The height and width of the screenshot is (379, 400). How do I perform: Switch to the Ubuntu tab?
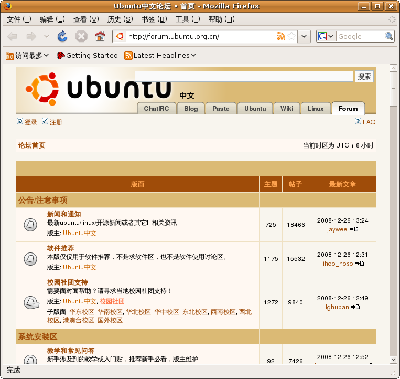255,109
